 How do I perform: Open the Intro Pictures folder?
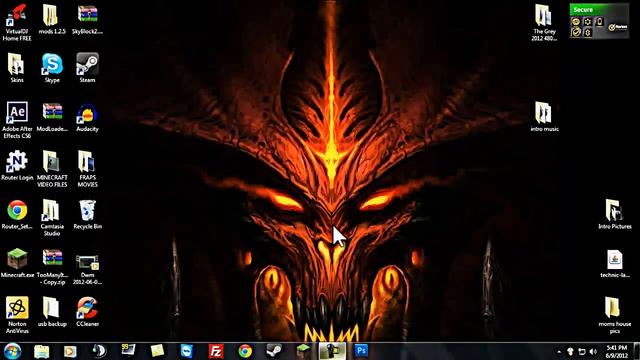[x=614, y=214]
